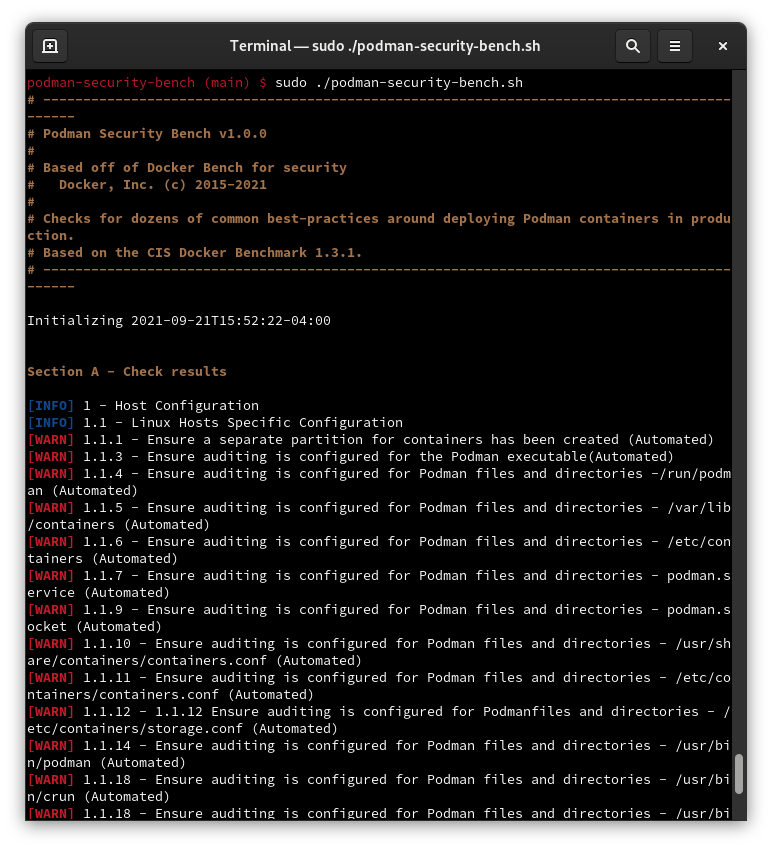Click the 1.1.10 /usr/share containers.conf warning

point(379,652)
